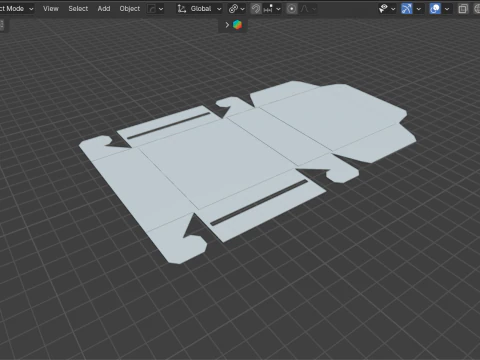Toggle the snap magnet button
This screenshot has width=480, height=360.
[x=256, y=9]
